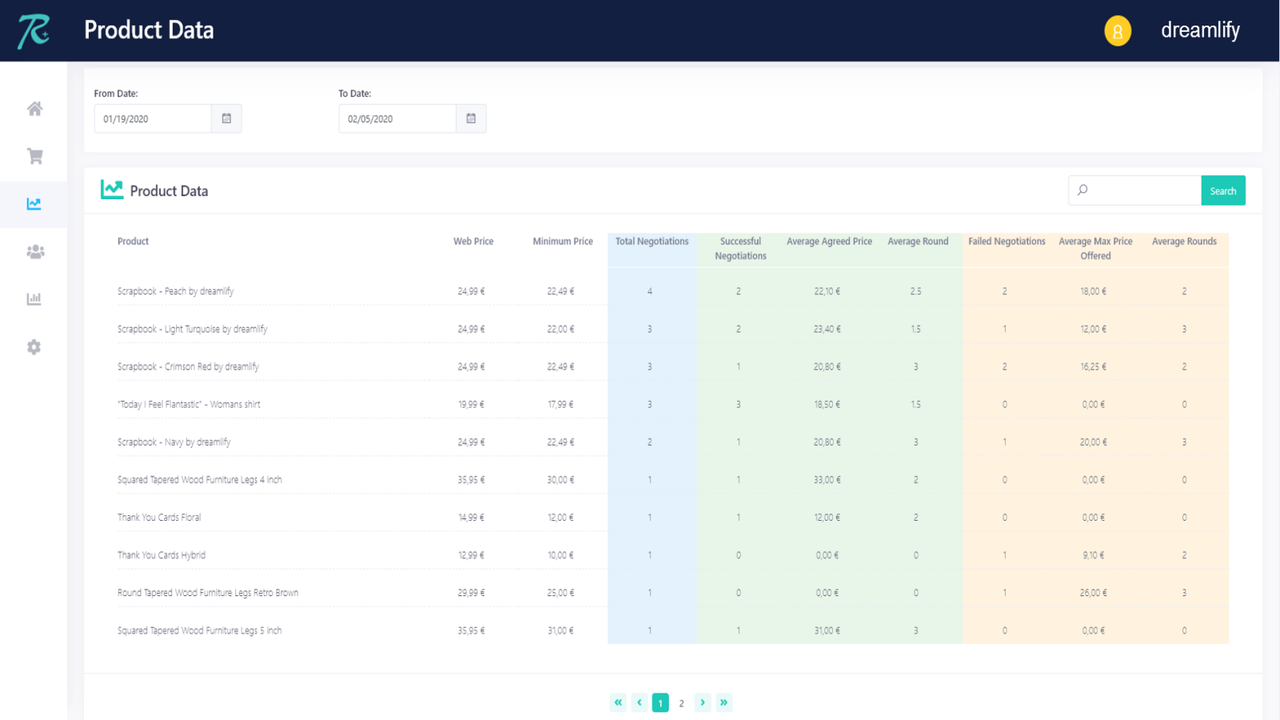
Task: Click inside the From Date field
Action: pos(150,118)
